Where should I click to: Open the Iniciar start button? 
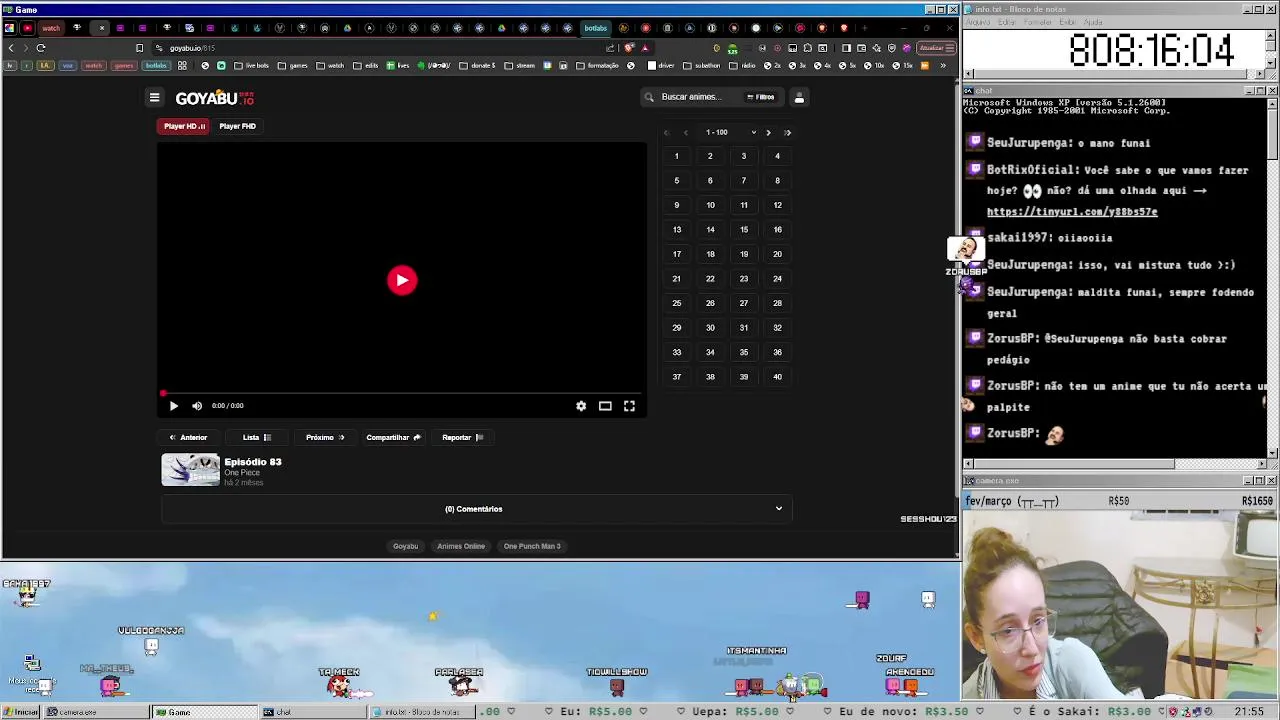20,712
